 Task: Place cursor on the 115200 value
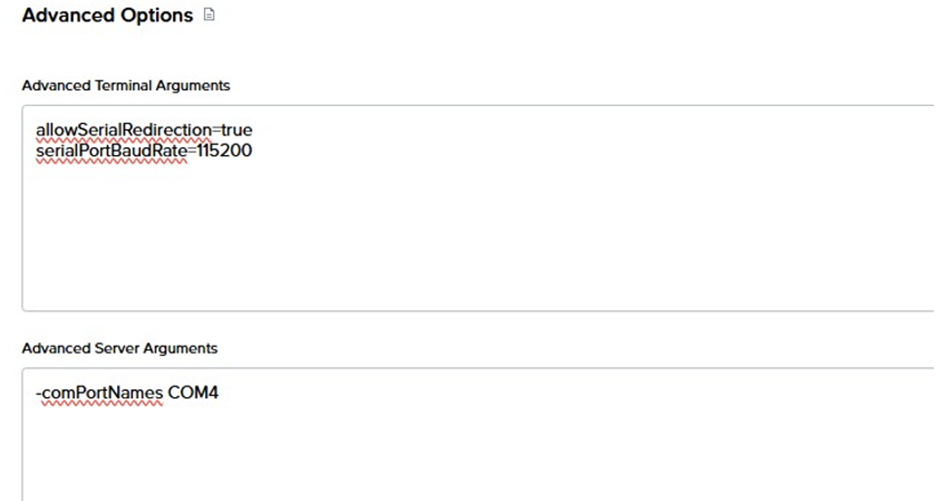point(222,151)
